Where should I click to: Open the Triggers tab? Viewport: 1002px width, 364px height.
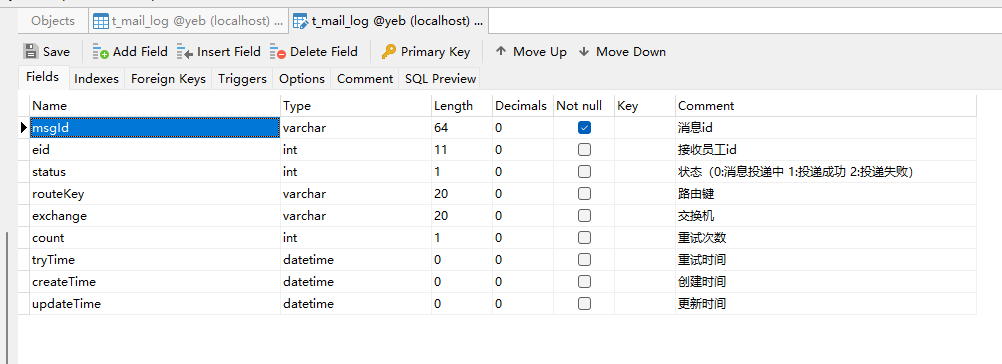tap(242, 79)
